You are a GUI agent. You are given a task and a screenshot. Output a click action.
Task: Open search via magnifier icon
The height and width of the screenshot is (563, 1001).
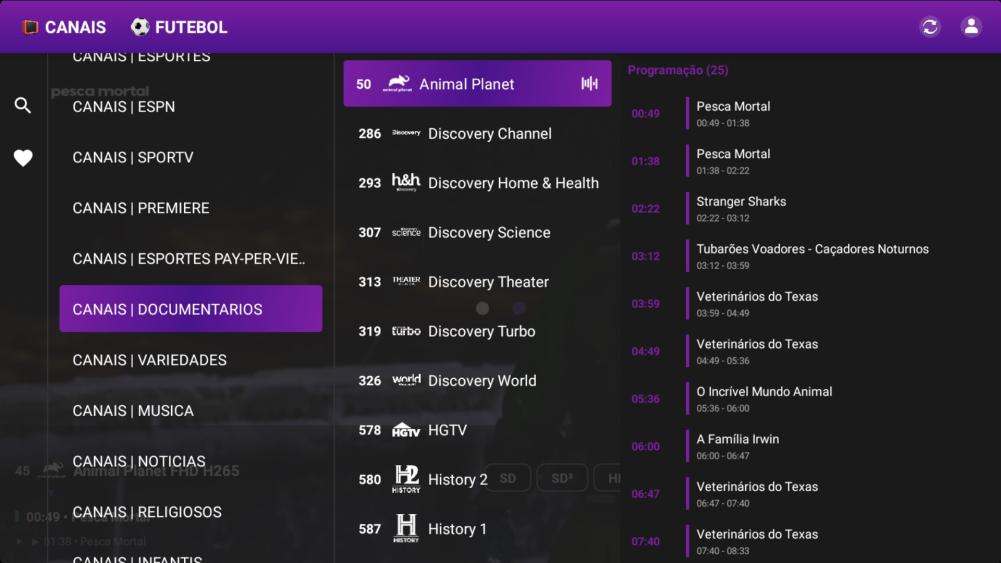click(23, 105)
